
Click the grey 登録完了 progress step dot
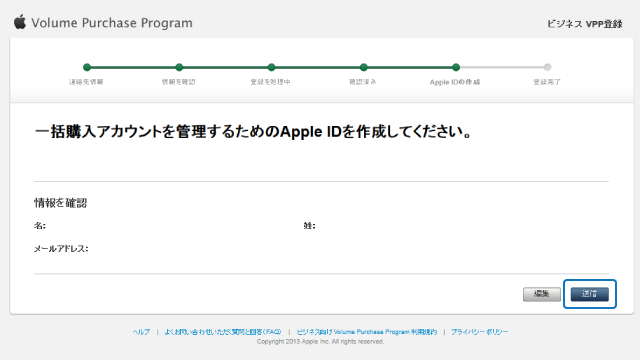547,67
